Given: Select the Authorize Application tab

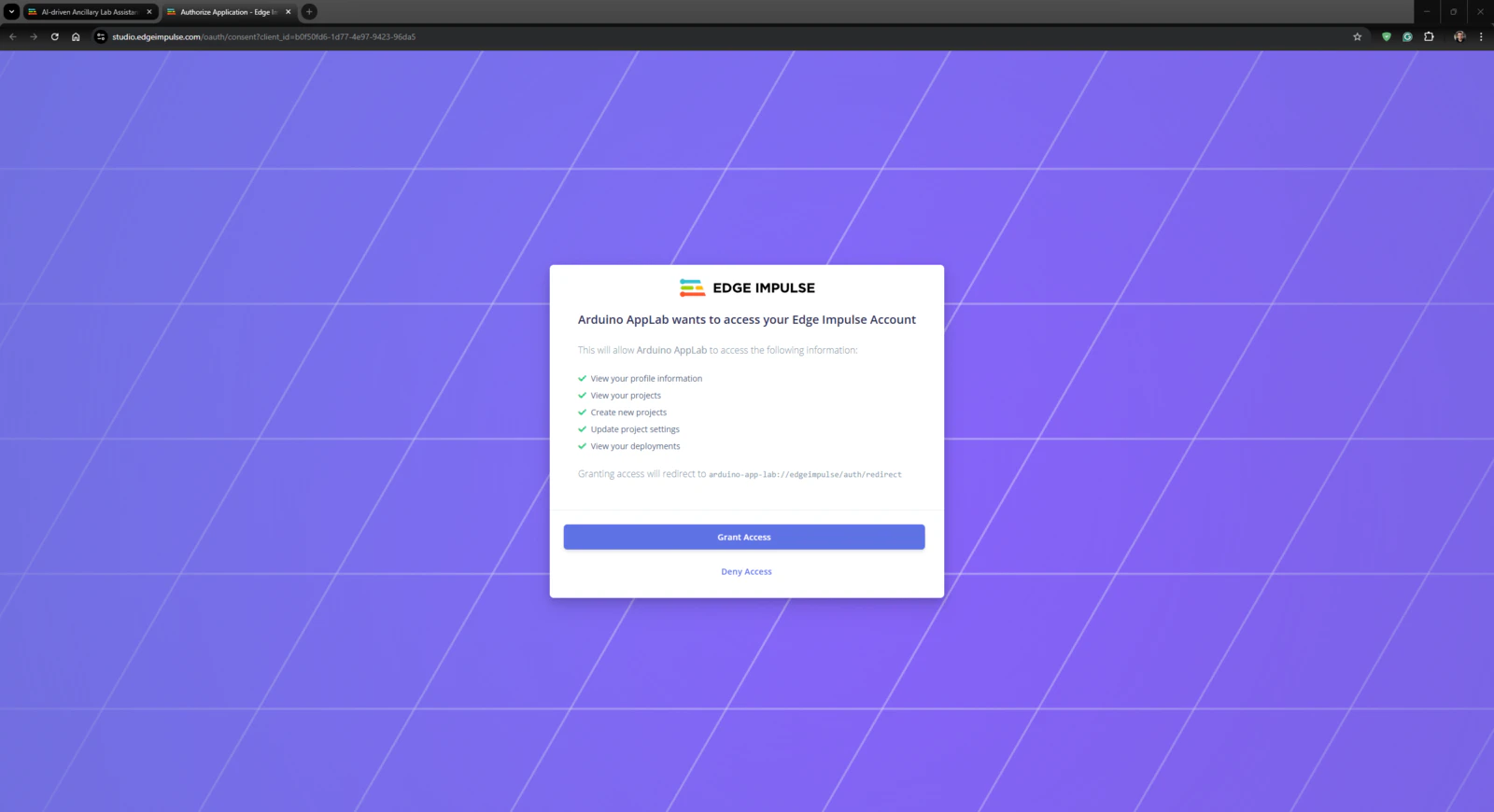Looking at the screenshot, I should click(x=229, y=12).
